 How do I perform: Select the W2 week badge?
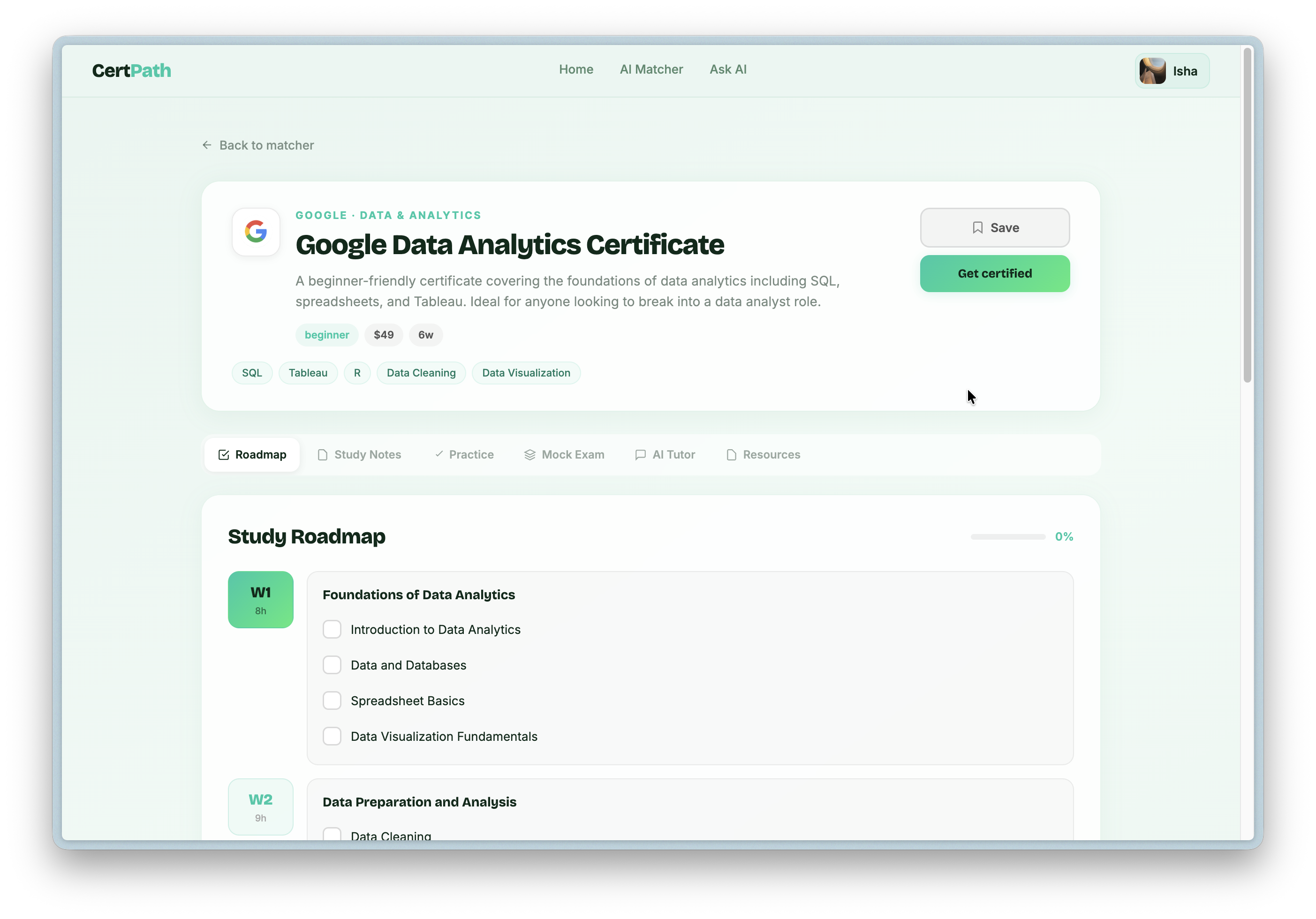[261, 806]
